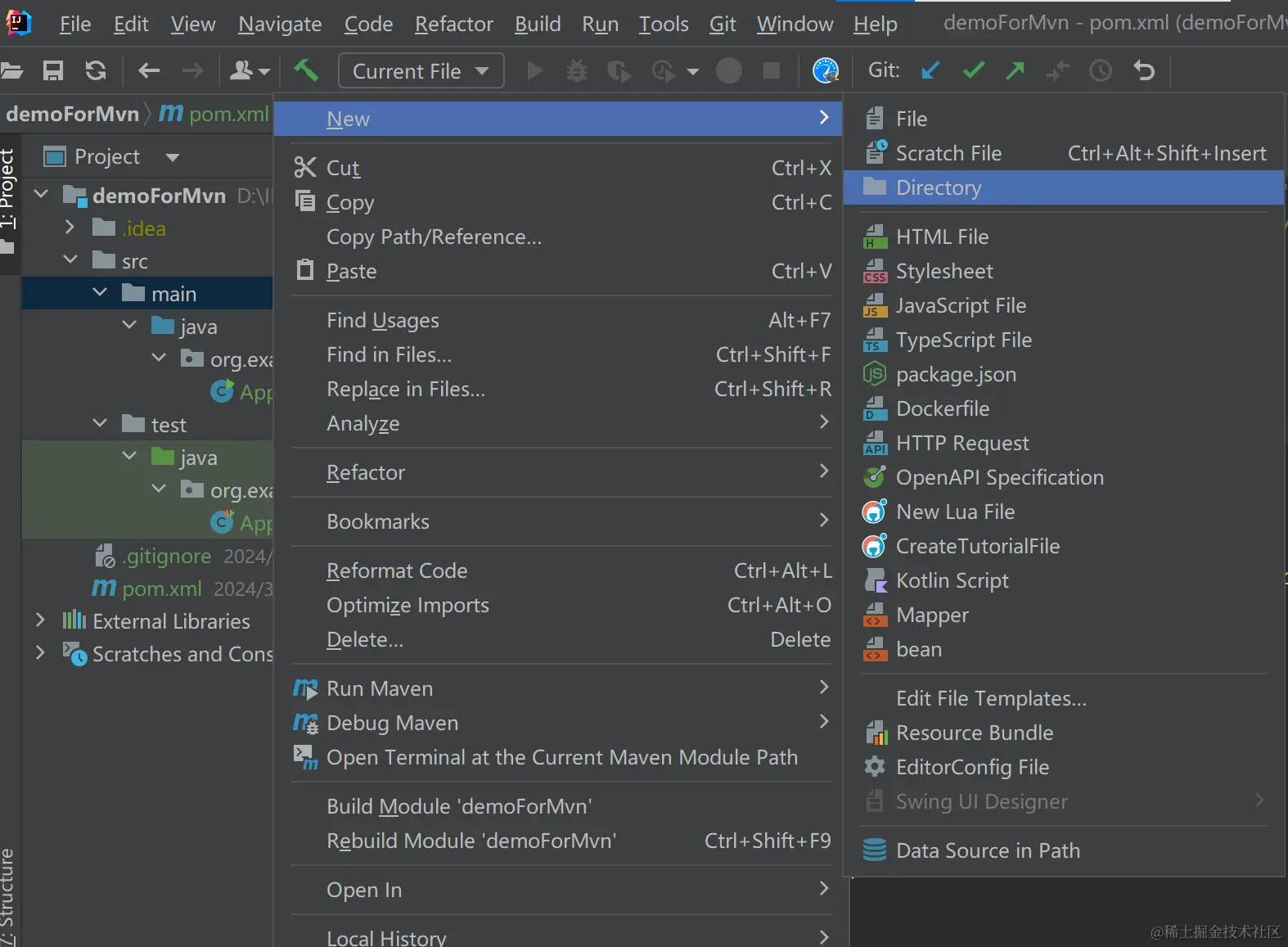Open the File menu
This screenshot has width=1288, height=947.
tap(75, 25)
